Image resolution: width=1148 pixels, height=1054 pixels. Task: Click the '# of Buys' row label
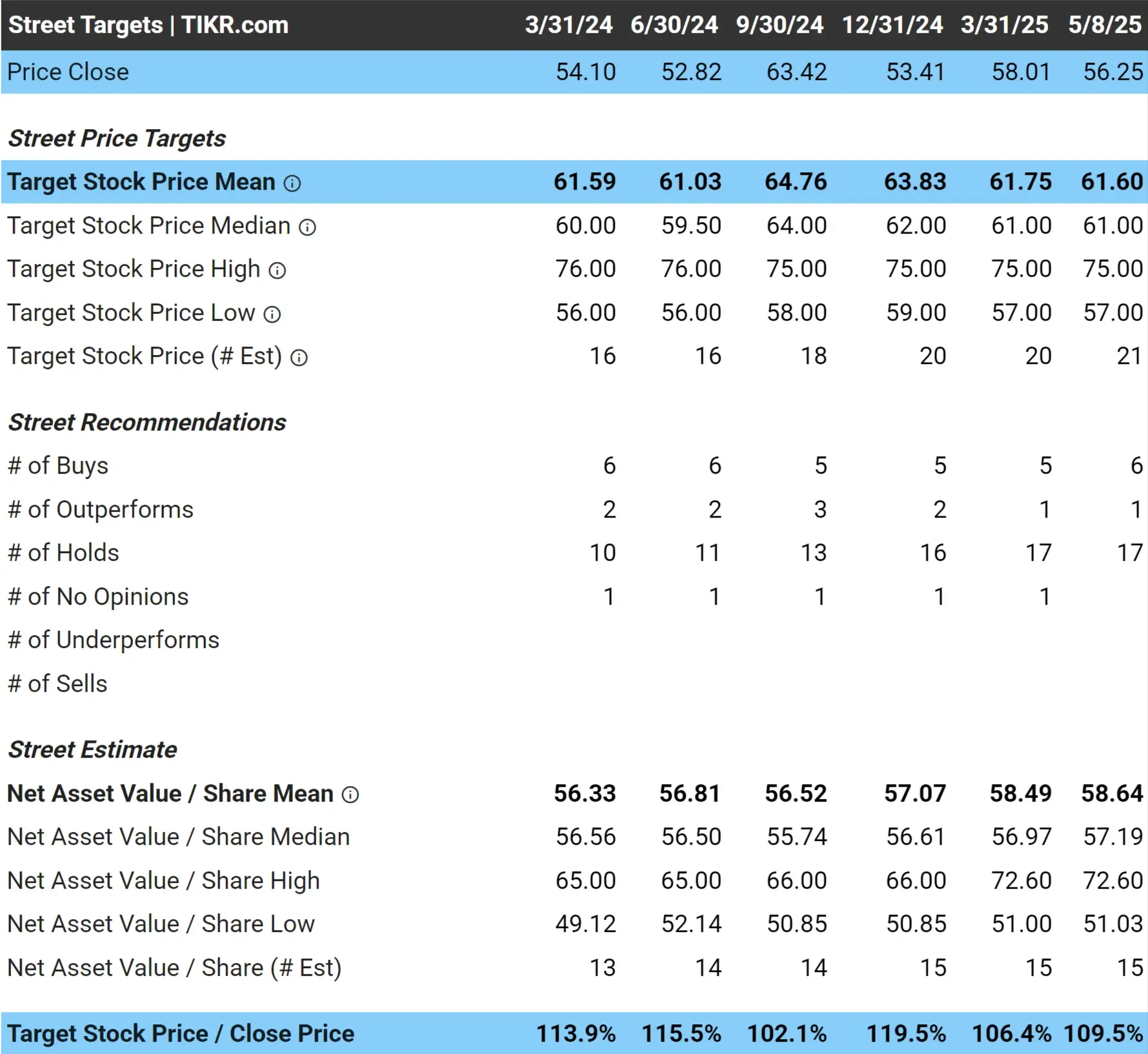58,466
